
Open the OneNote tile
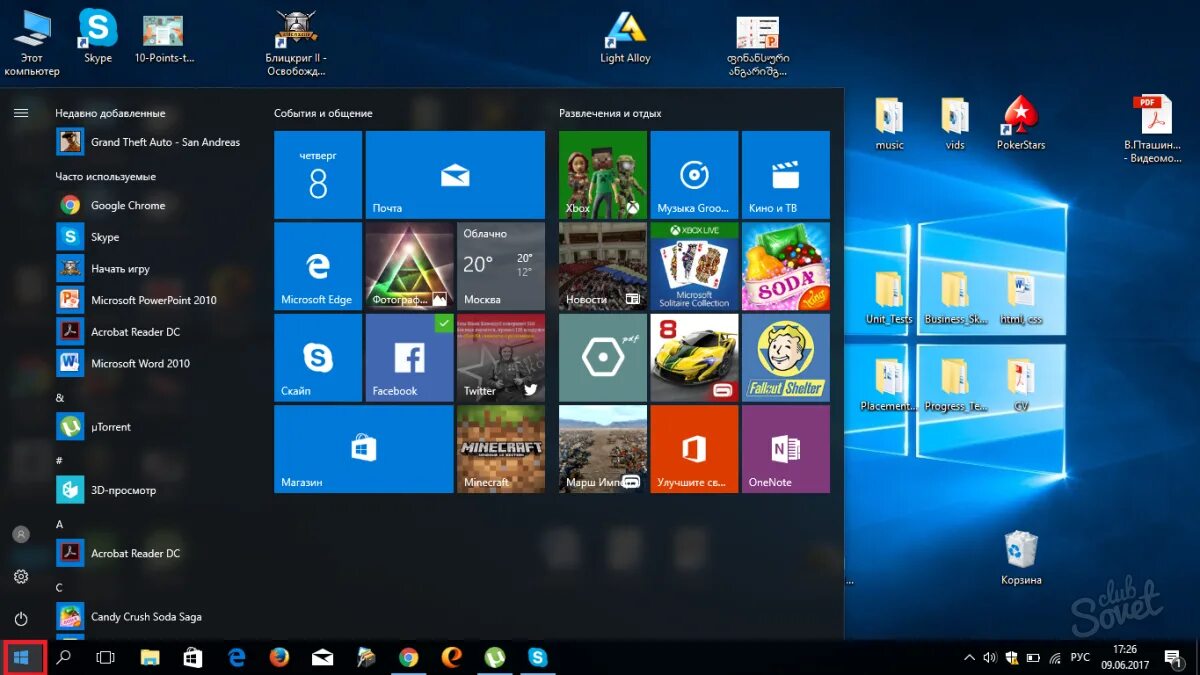786,449
